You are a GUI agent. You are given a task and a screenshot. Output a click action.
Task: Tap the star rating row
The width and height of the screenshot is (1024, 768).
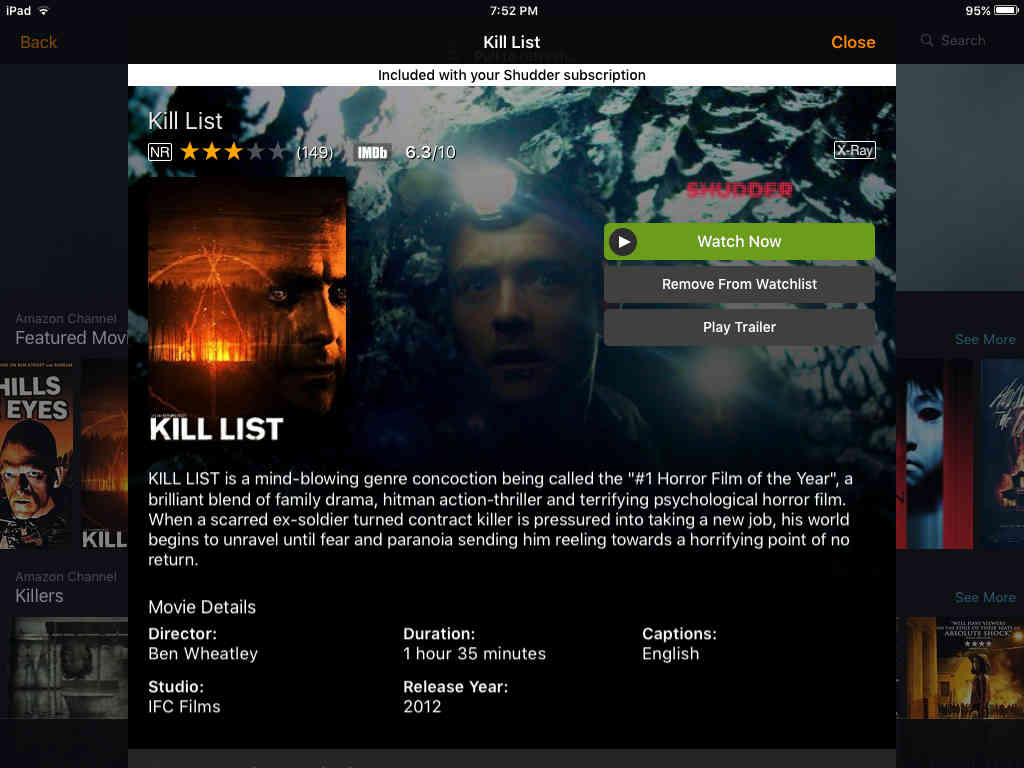[x=233, y=152]
